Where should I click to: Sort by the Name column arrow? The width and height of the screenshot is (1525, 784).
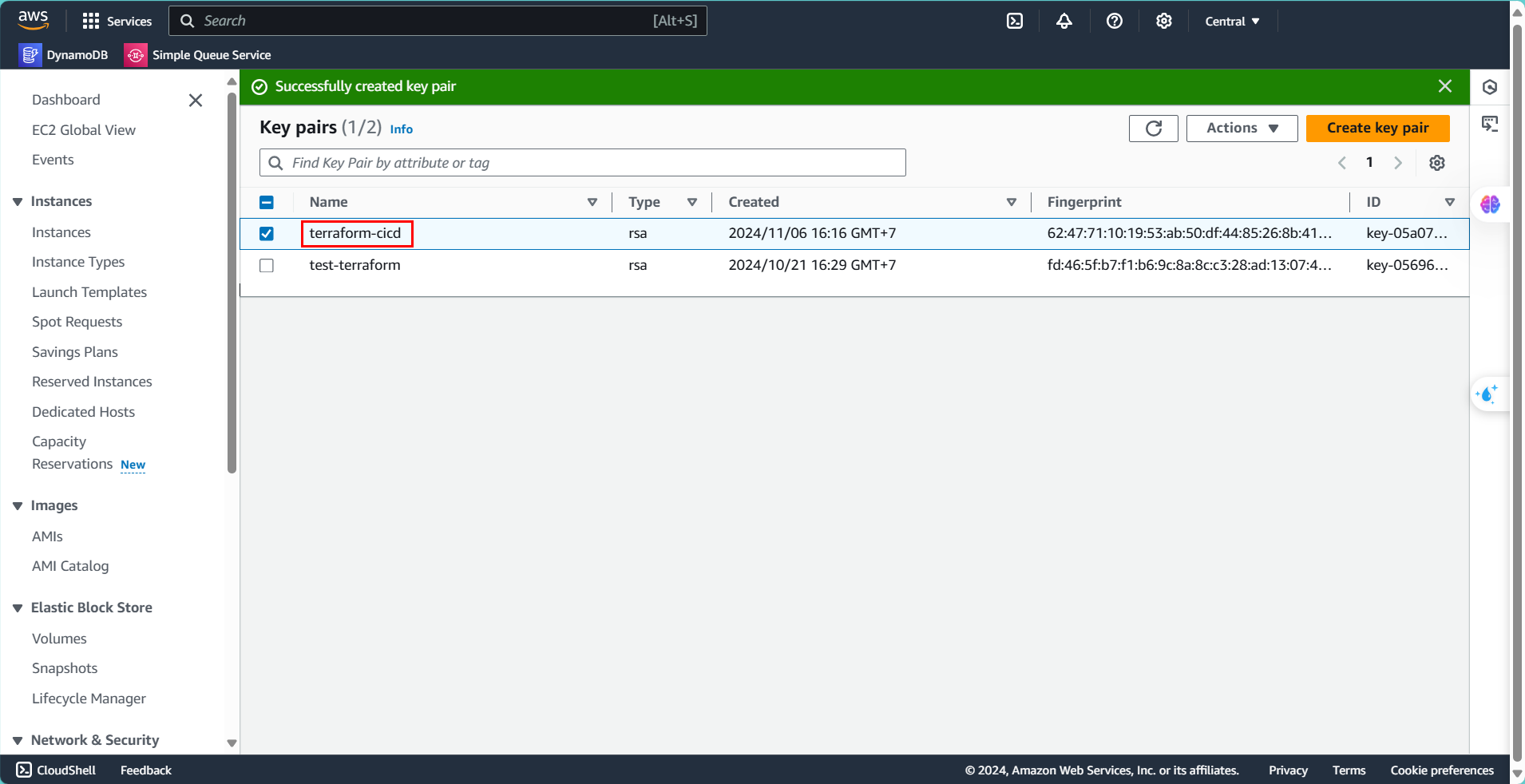pyautogui.click(x=592, y=203)
